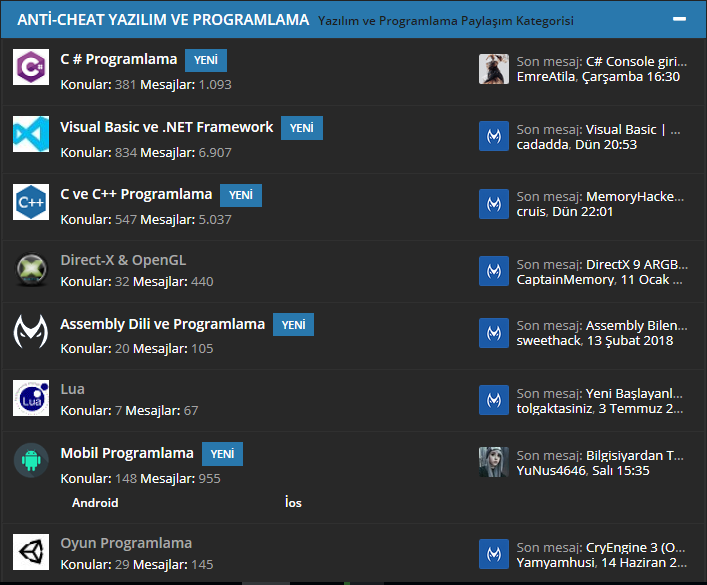Open cruis user profile link
The width and height of the screenshot is (707, 585).
click(x=531, y=212)
